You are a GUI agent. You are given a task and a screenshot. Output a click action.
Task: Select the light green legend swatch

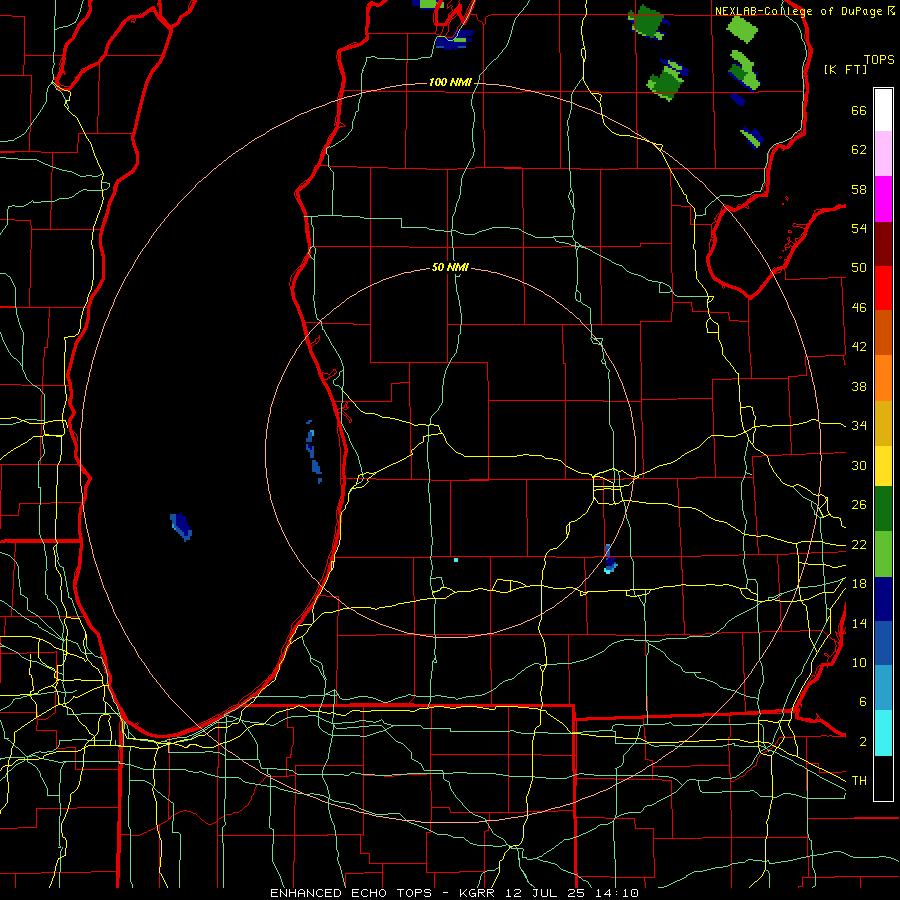(883, 554)
